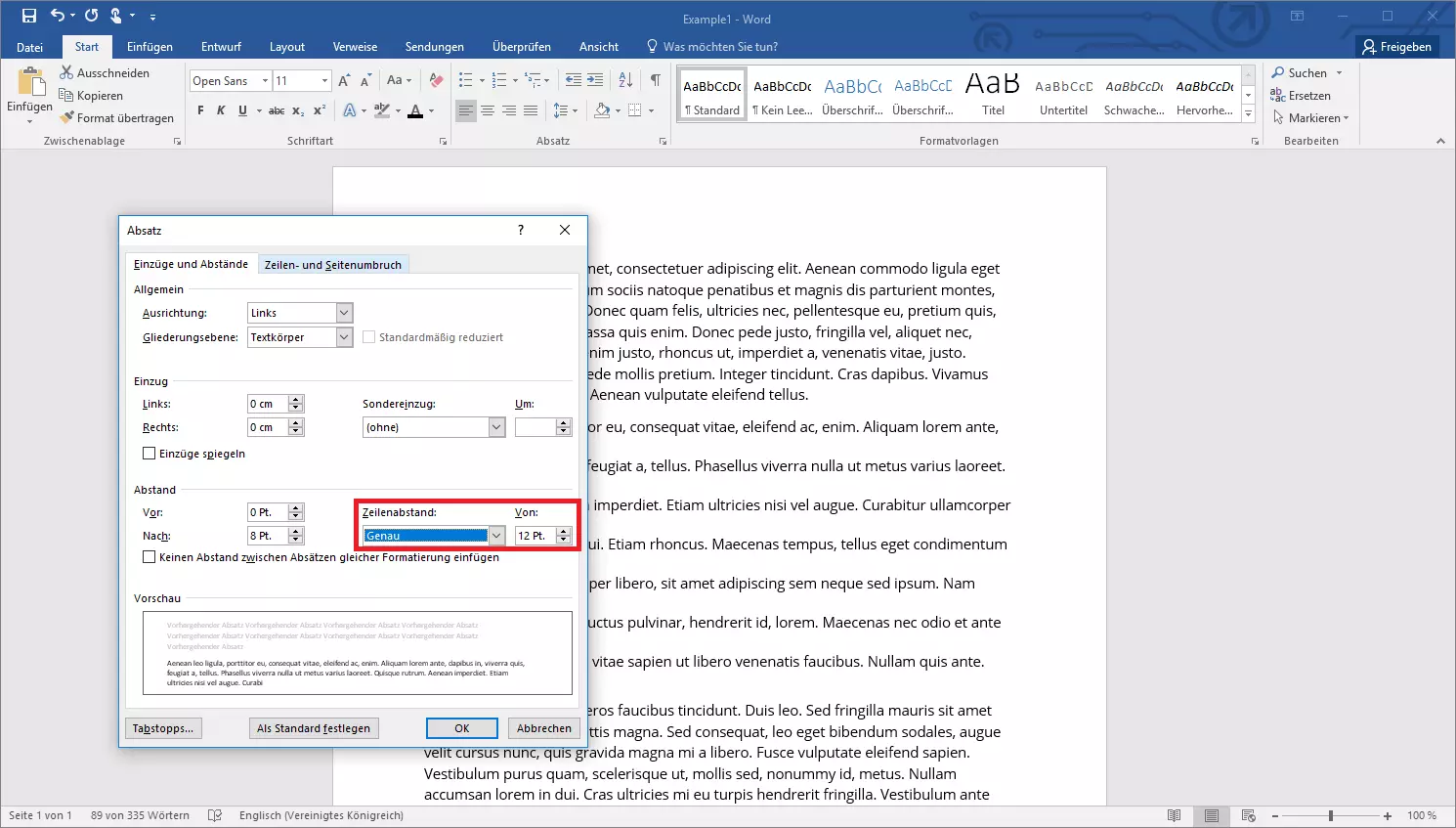Click Ersetzen in Bearbeiten group

pyautogui.click(x=1301, y=96)
